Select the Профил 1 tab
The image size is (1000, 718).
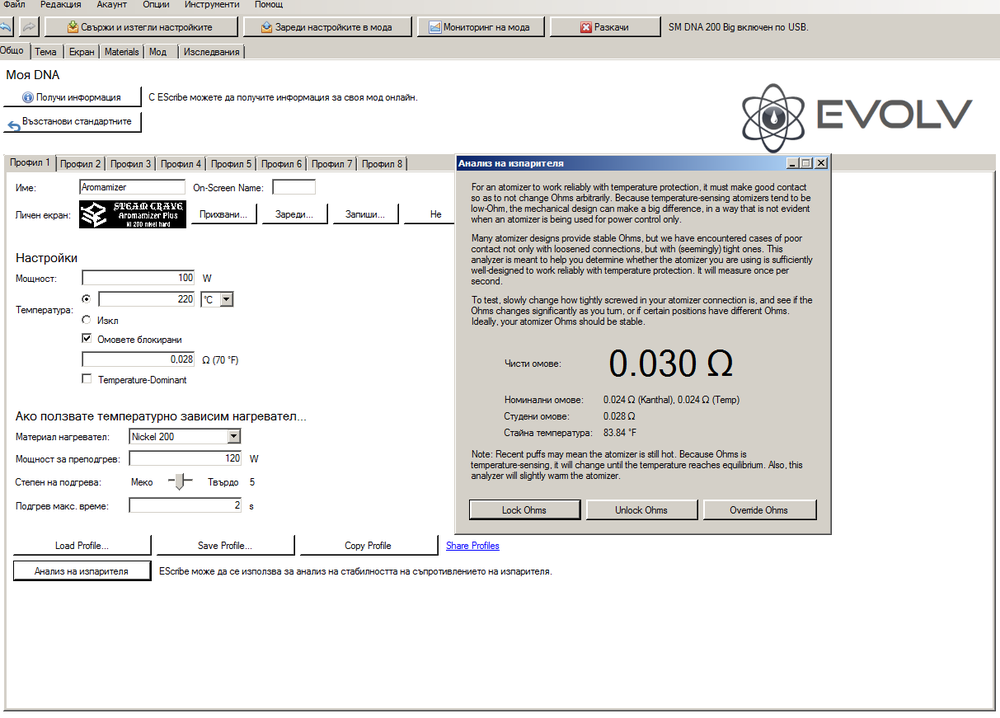pyautogui.click(x=30, y=163)
